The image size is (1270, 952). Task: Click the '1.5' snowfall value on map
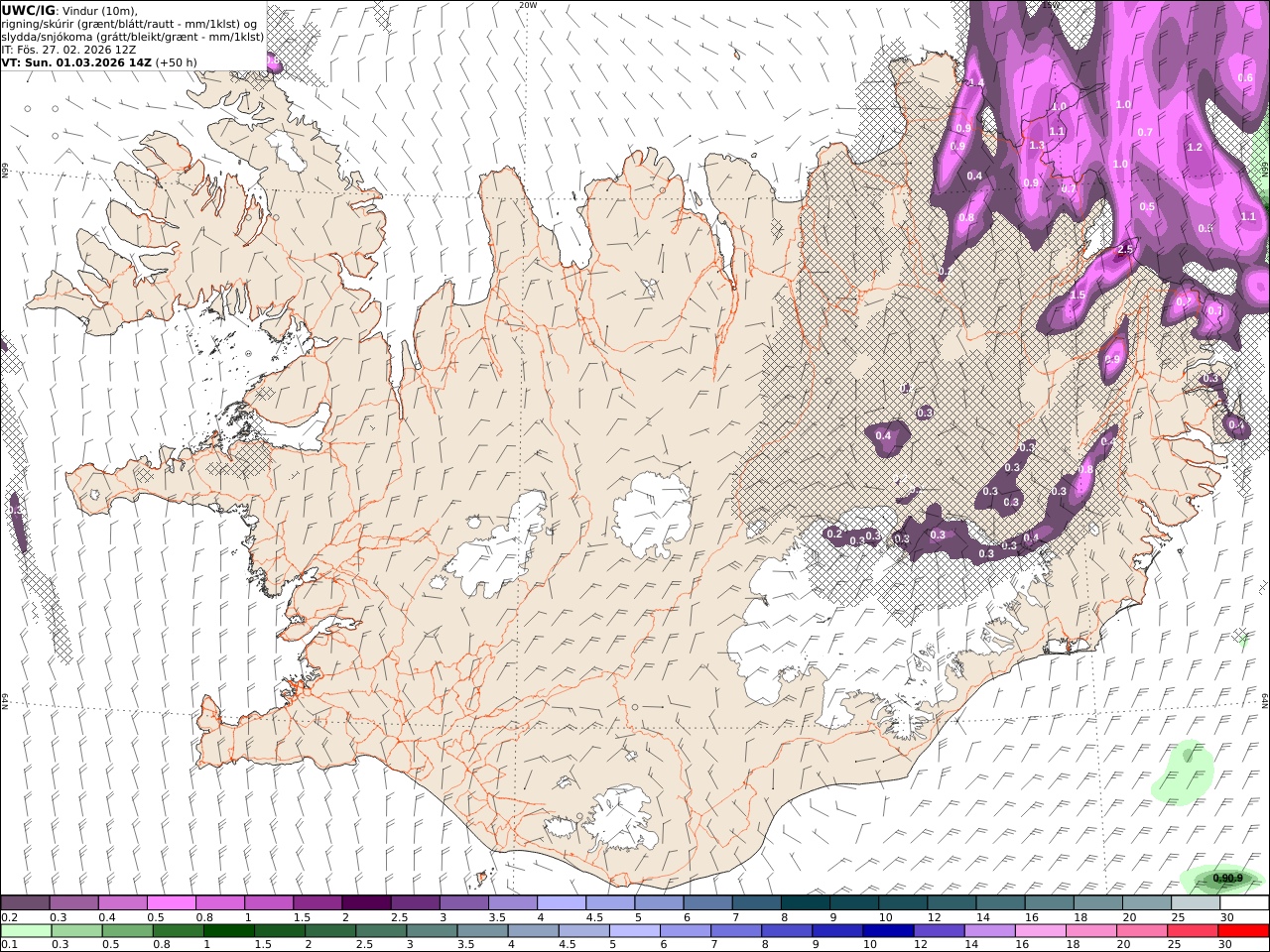click(1078, 295)
